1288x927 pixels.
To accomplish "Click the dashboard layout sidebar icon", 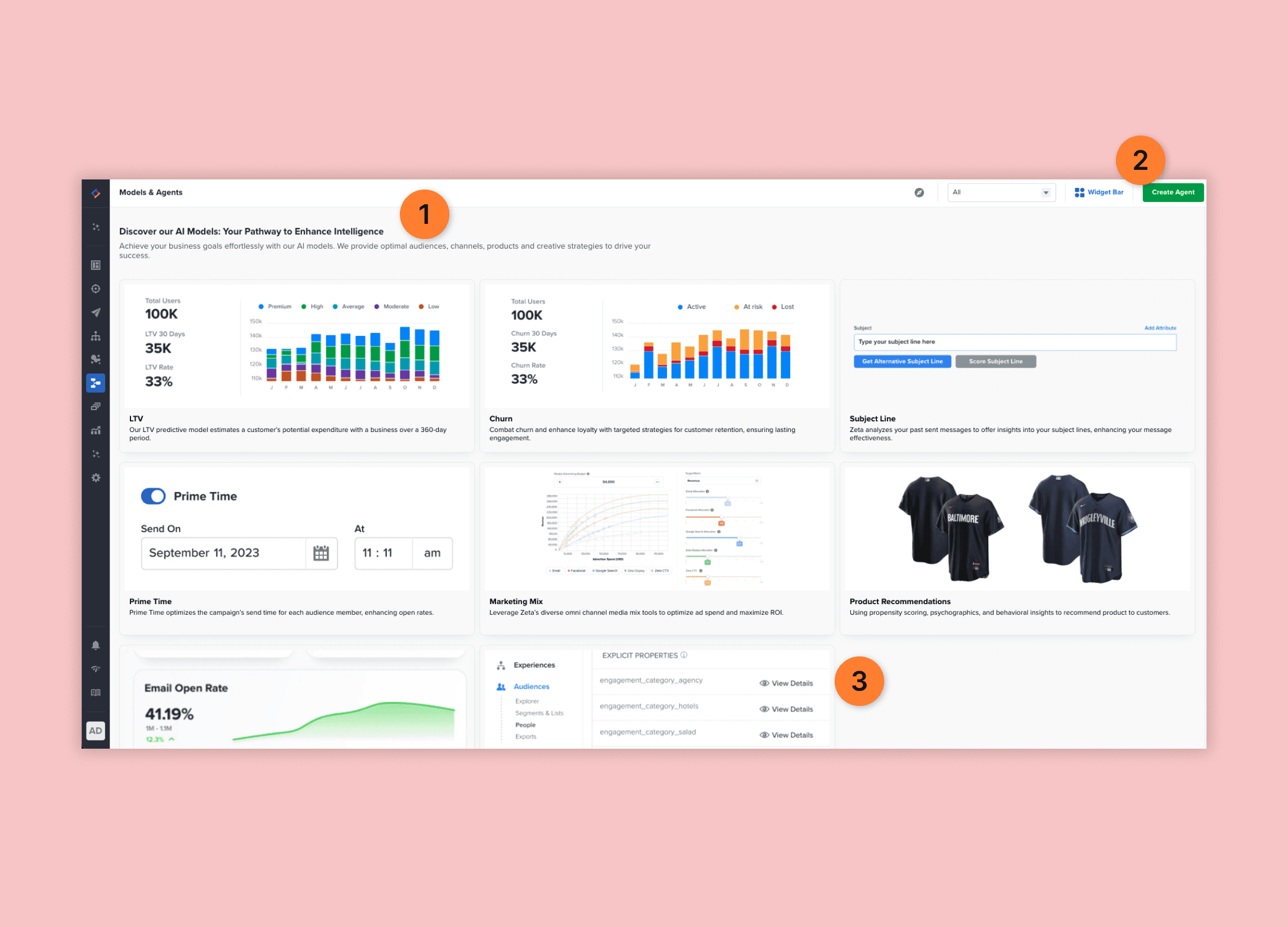I will (96, 265).
